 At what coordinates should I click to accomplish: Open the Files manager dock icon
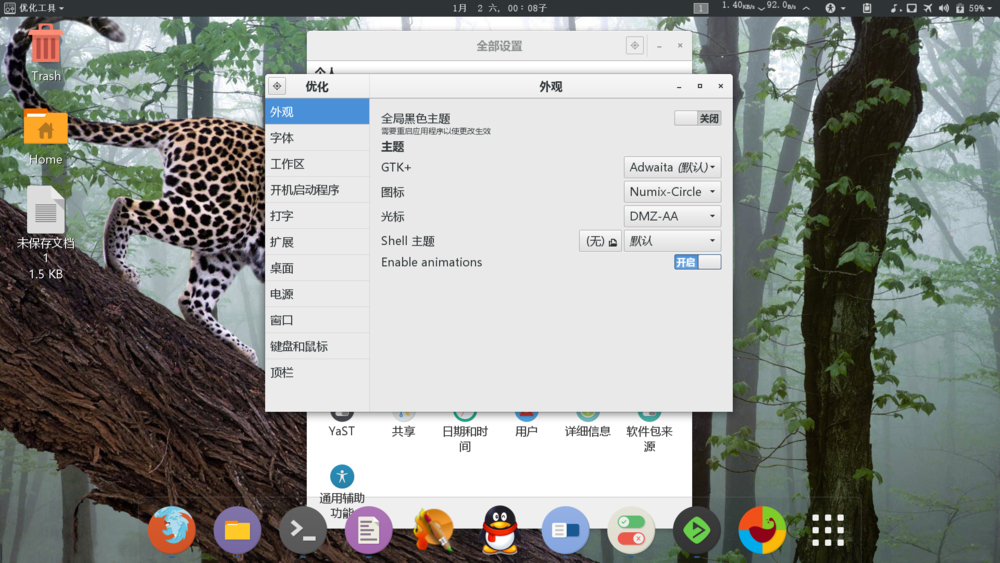click(237, 530)
